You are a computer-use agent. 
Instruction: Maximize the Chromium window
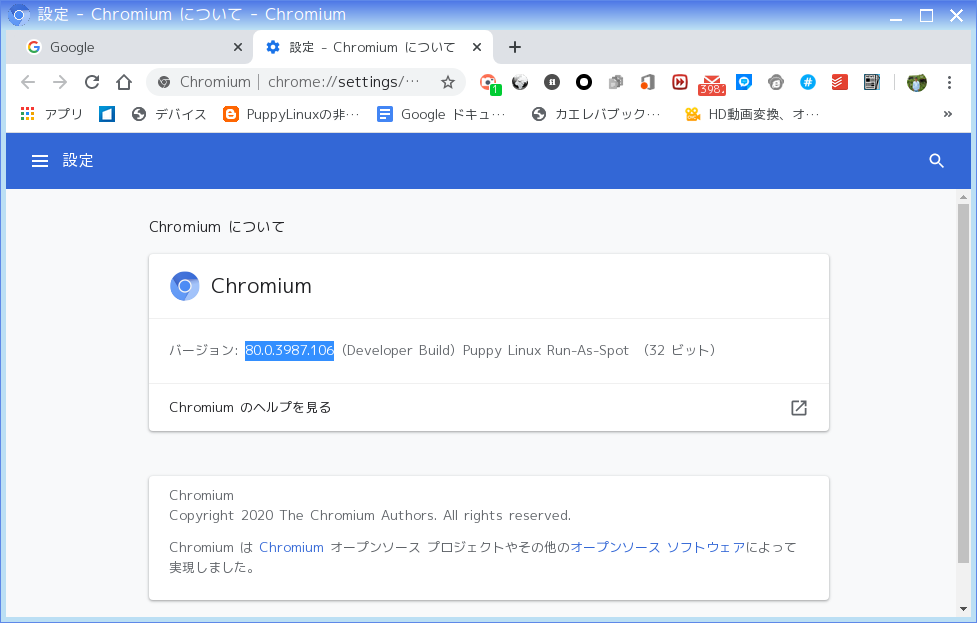click(x=927, y=16)
